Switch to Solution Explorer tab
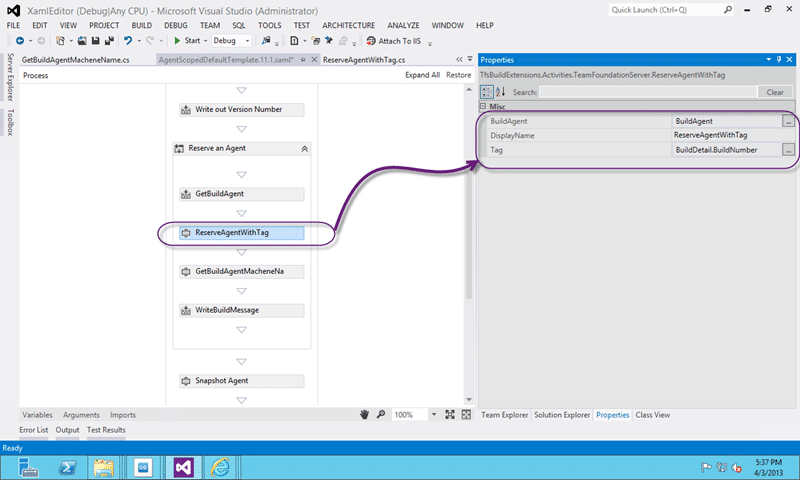 562,415
